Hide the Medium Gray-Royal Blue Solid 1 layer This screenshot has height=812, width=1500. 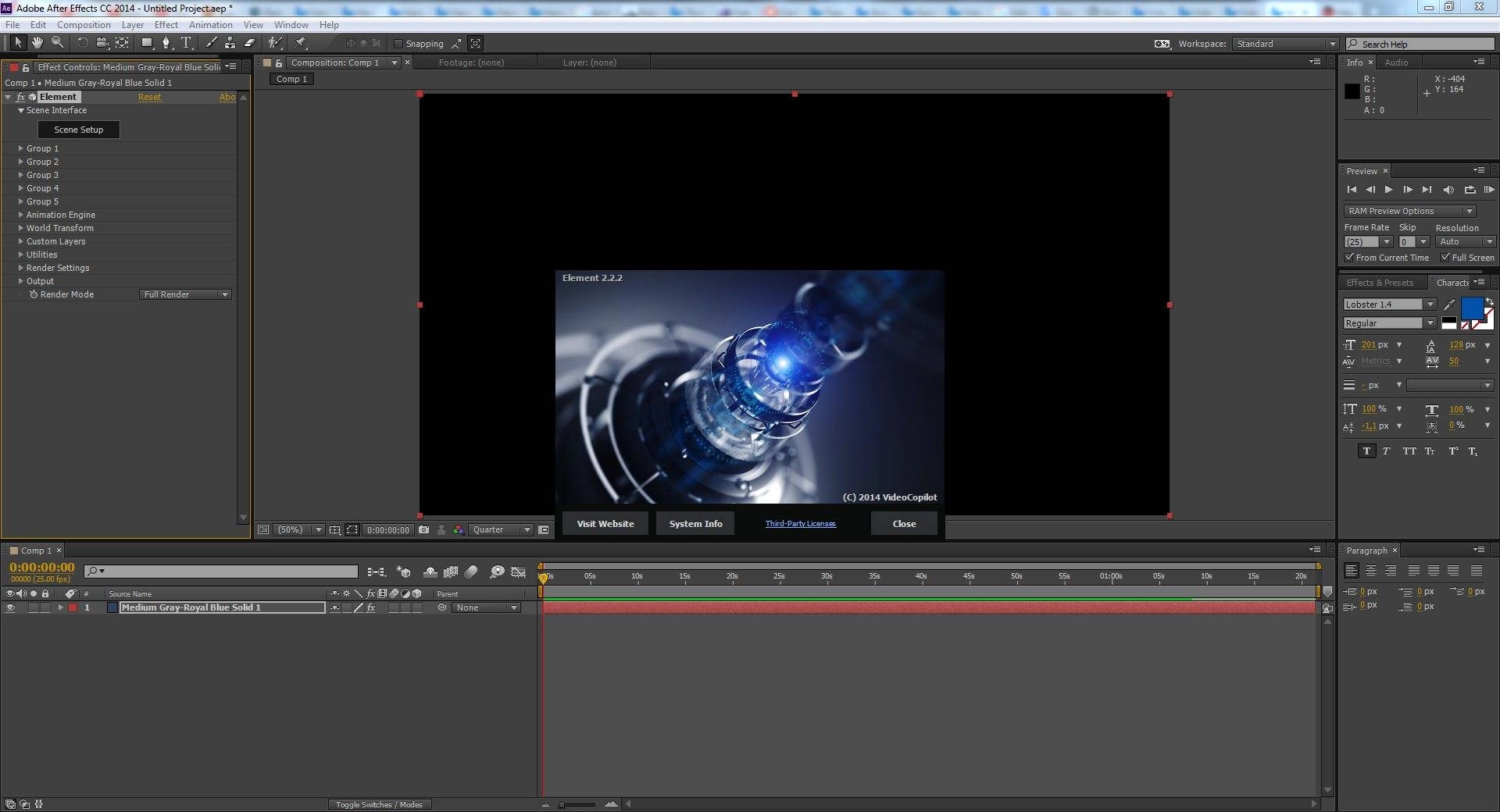10,607
